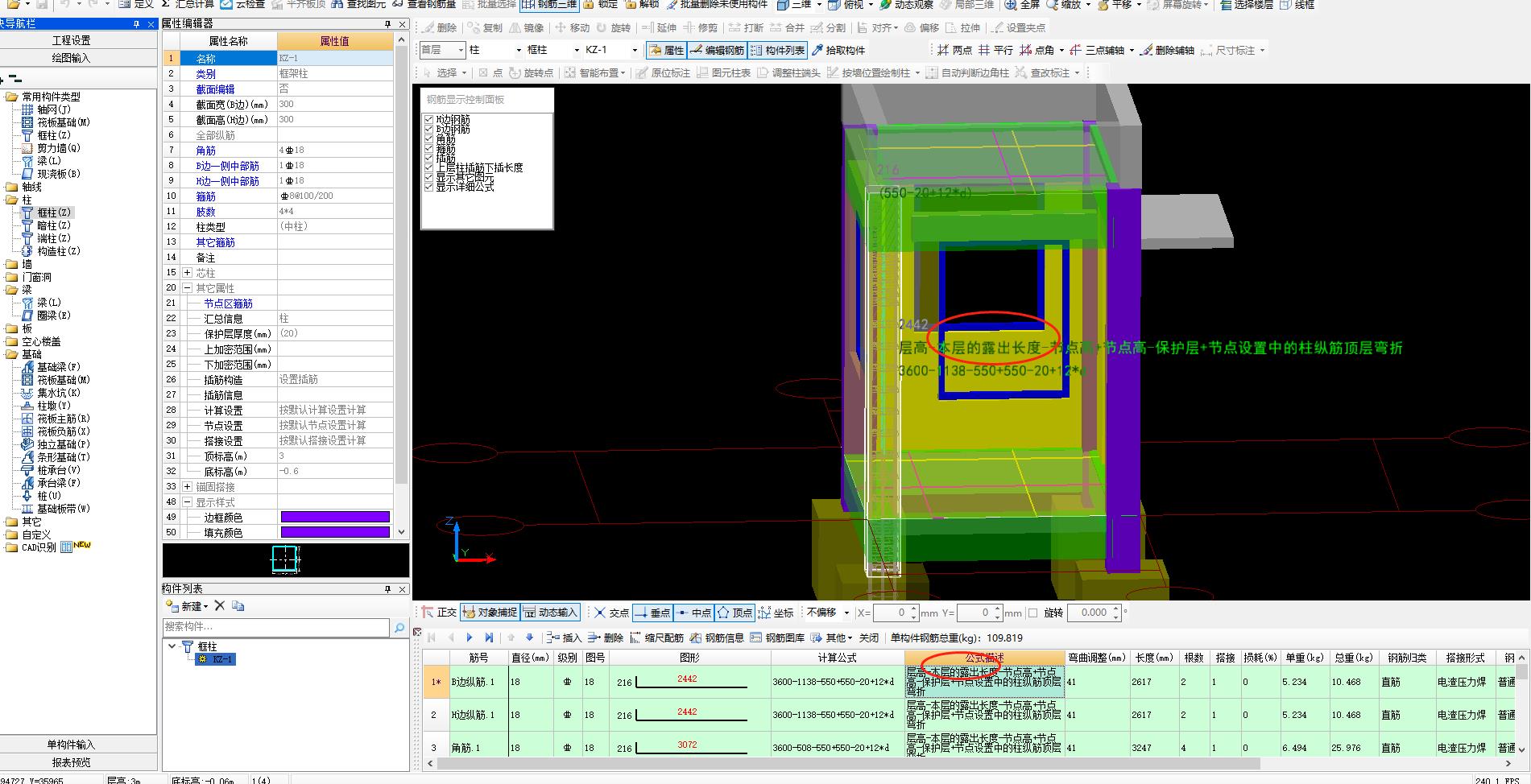
Task: Toggle the 角筋 display checkbox
Action: click(x=428, y=138)
